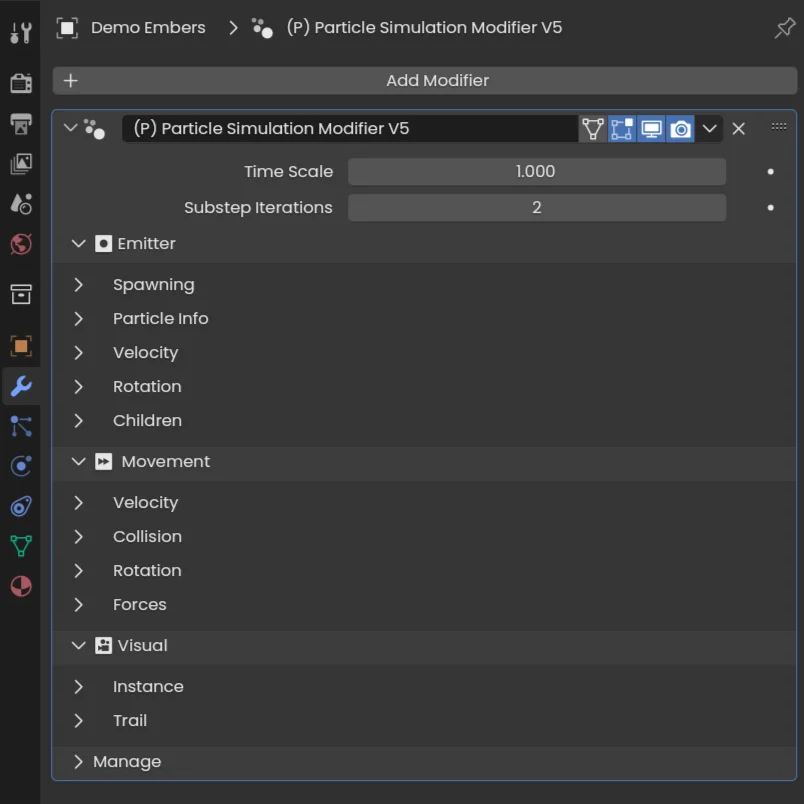Open the Physics properties tab
804x804 pixels.
click(20, 466)
